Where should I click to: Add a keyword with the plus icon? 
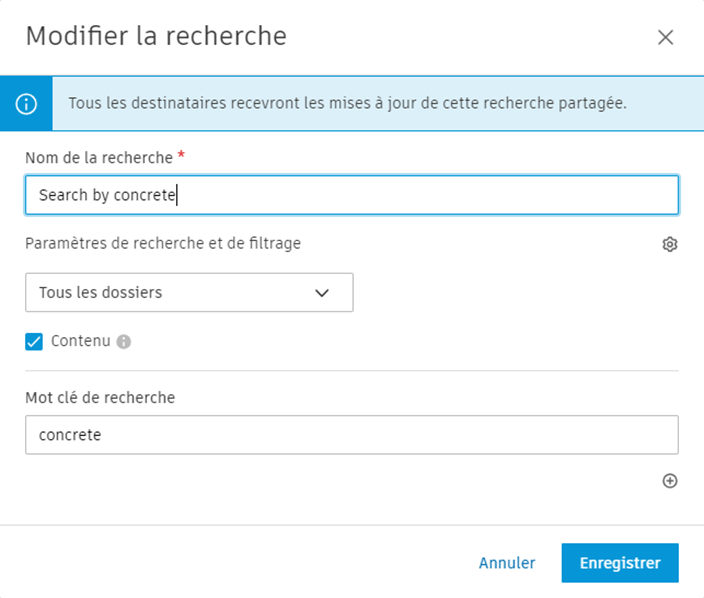click(x=670, y=481)
